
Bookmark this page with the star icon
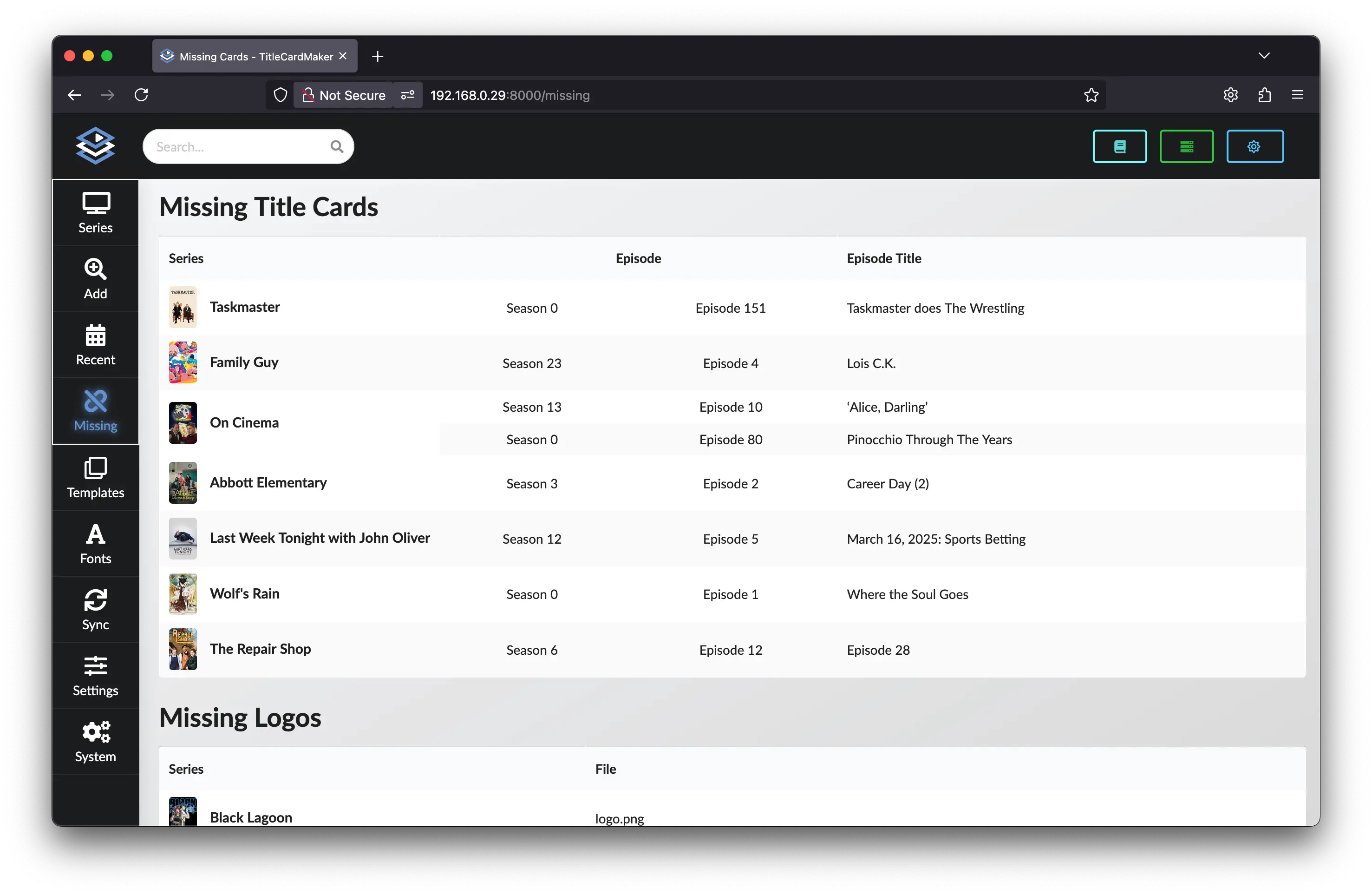[1091, 95]
